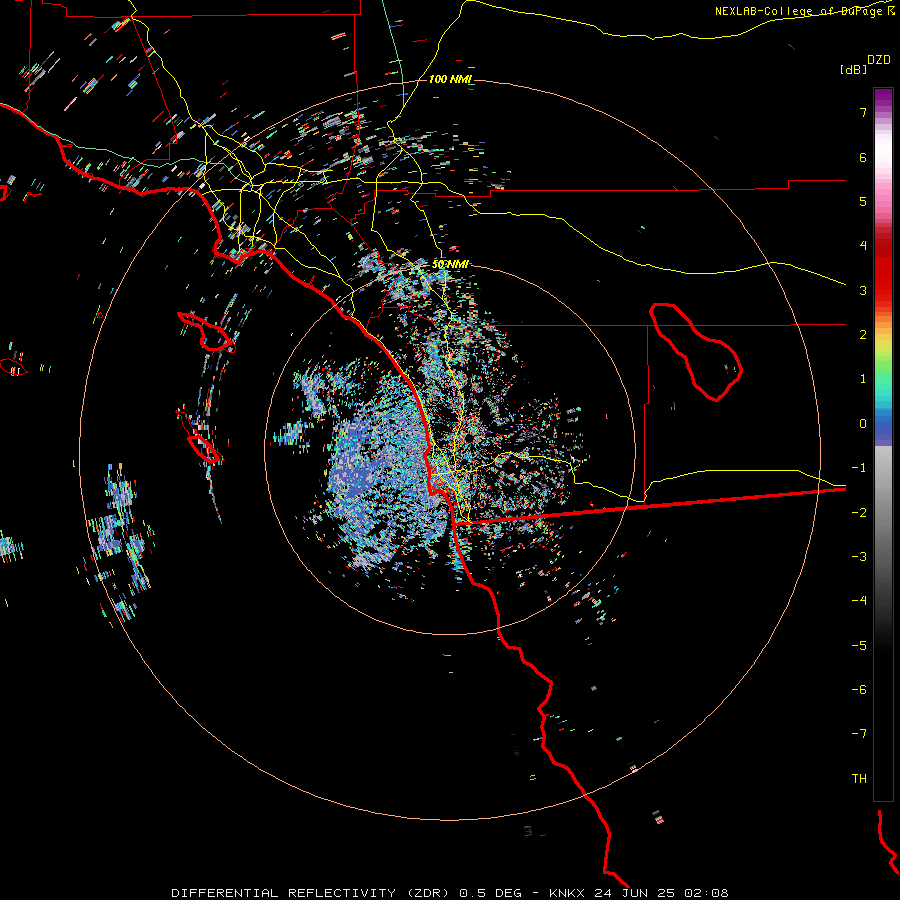Click the 2 value on color scale

point(863,335)
